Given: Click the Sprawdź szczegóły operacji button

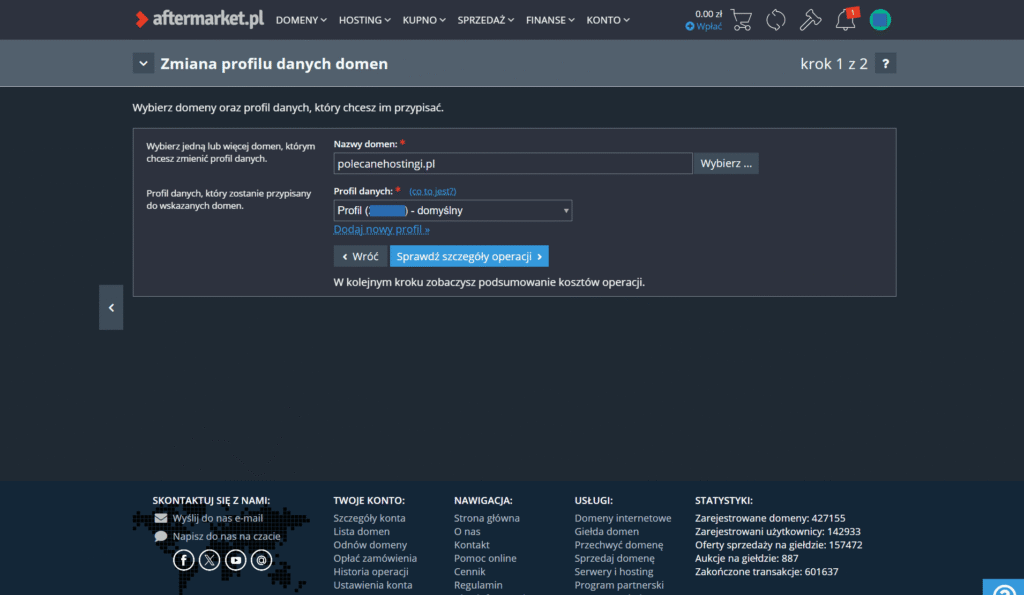Looking at the screenshot, I should click(x=469, y=257).
